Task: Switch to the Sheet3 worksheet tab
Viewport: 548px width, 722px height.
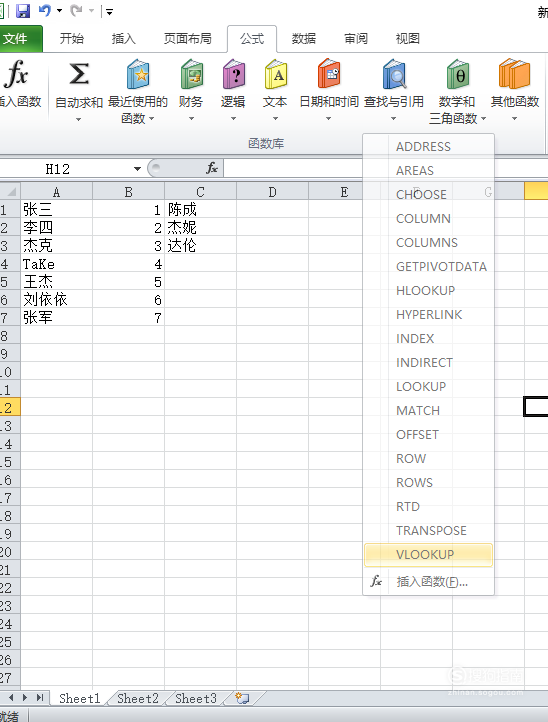Action: (196, 699)
